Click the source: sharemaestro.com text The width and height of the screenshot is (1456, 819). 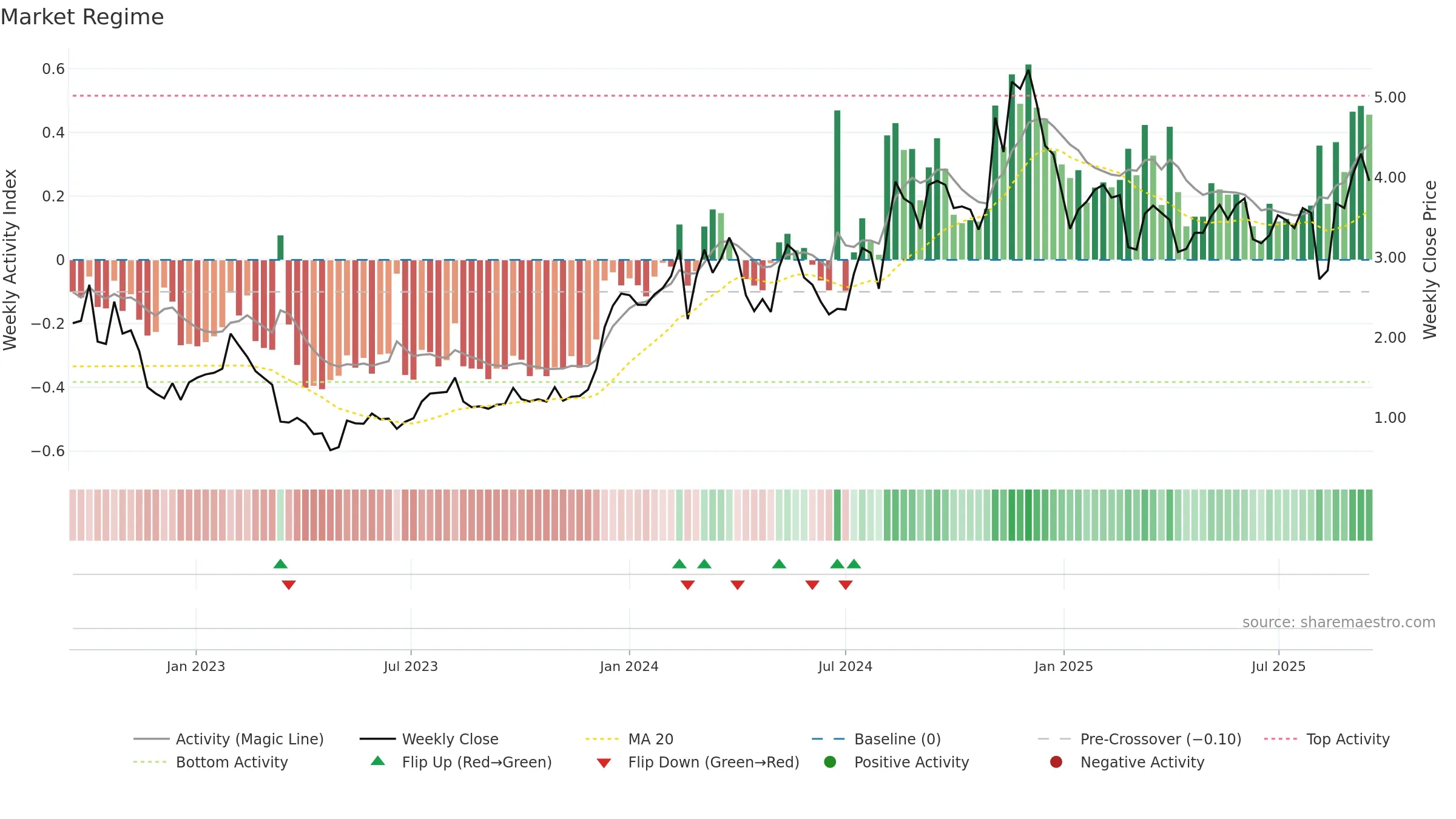click(x=1339, y=622)
